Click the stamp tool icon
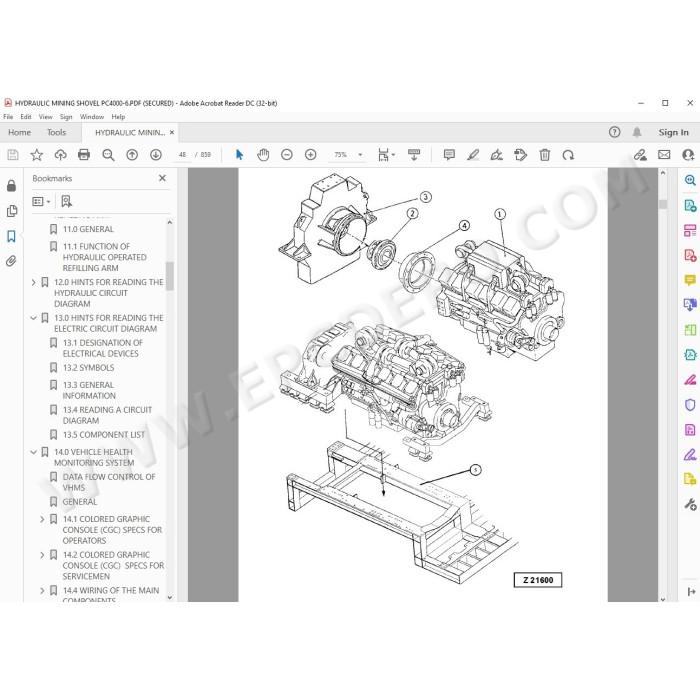This screenshot has width=700, height=700. (521, 155)
